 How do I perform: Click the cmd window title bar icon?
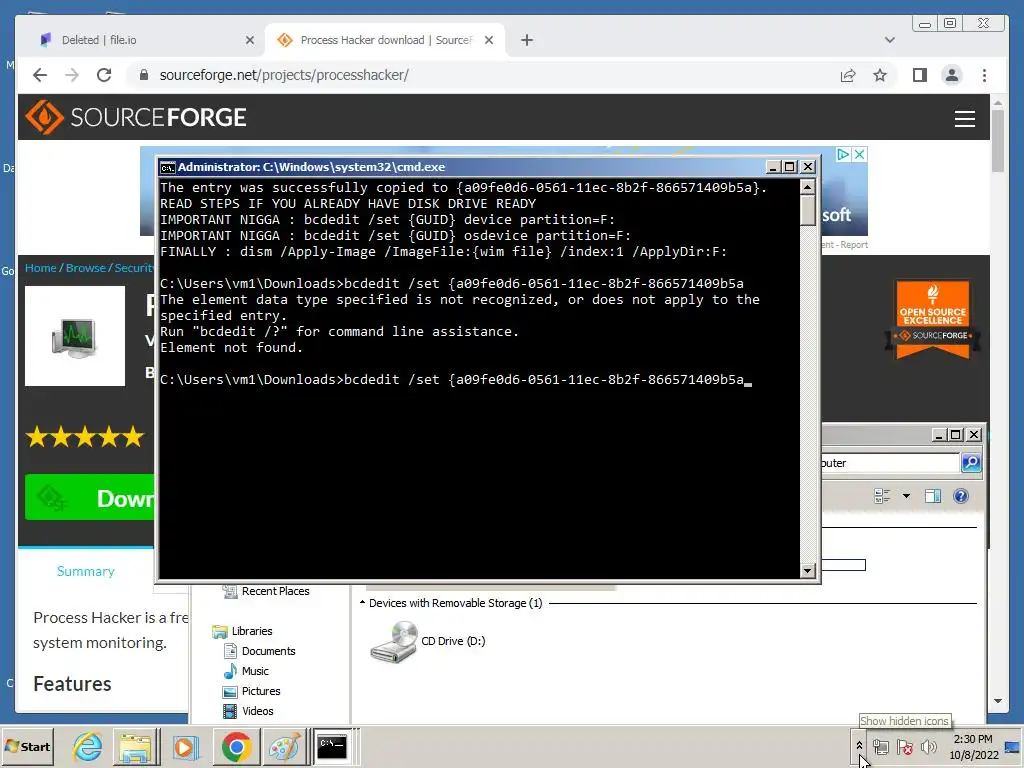(x=168, y=167)
